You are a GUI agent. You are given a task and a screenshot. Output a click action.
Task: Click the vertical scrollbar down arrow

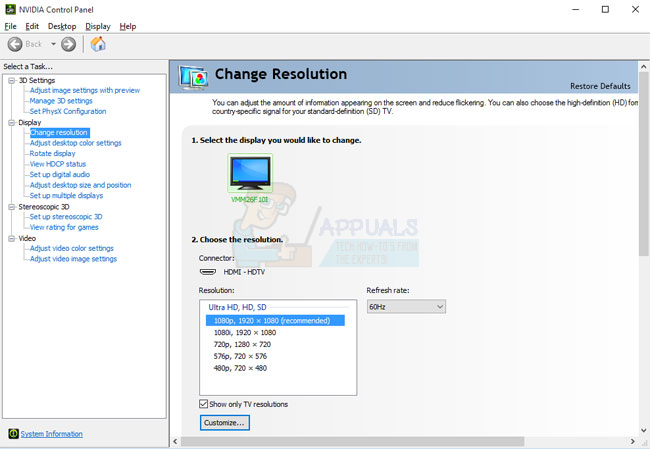click(644, 430)
